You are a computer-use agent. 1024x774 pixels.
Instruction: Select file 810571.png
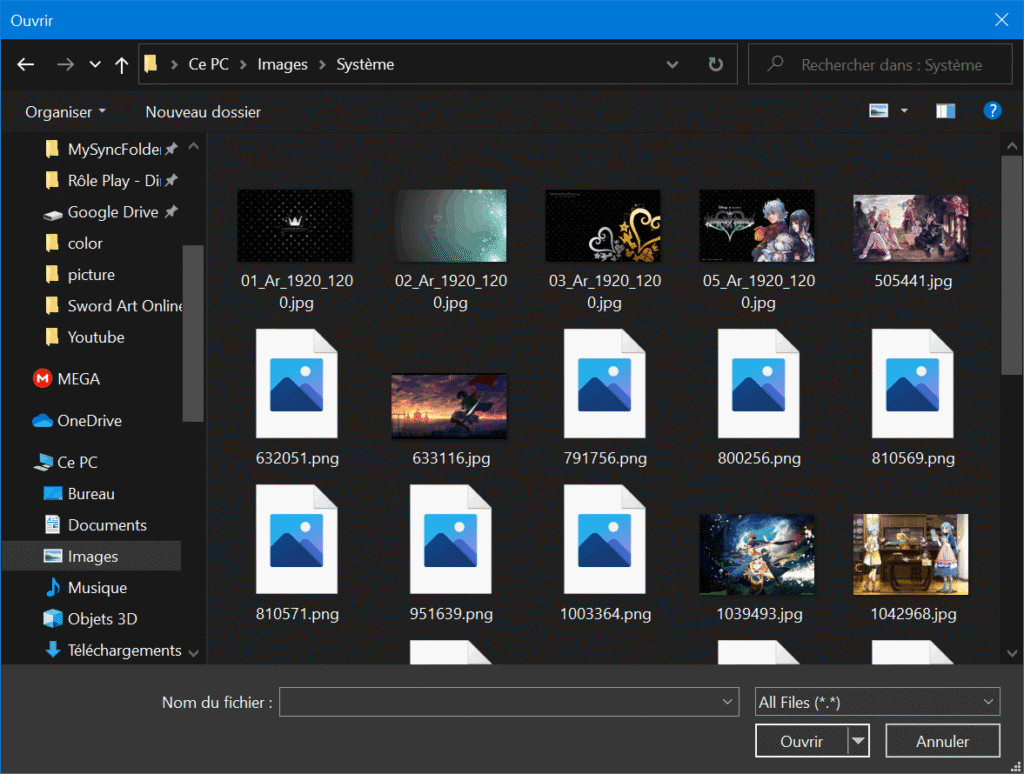click(x=296, y=553)
